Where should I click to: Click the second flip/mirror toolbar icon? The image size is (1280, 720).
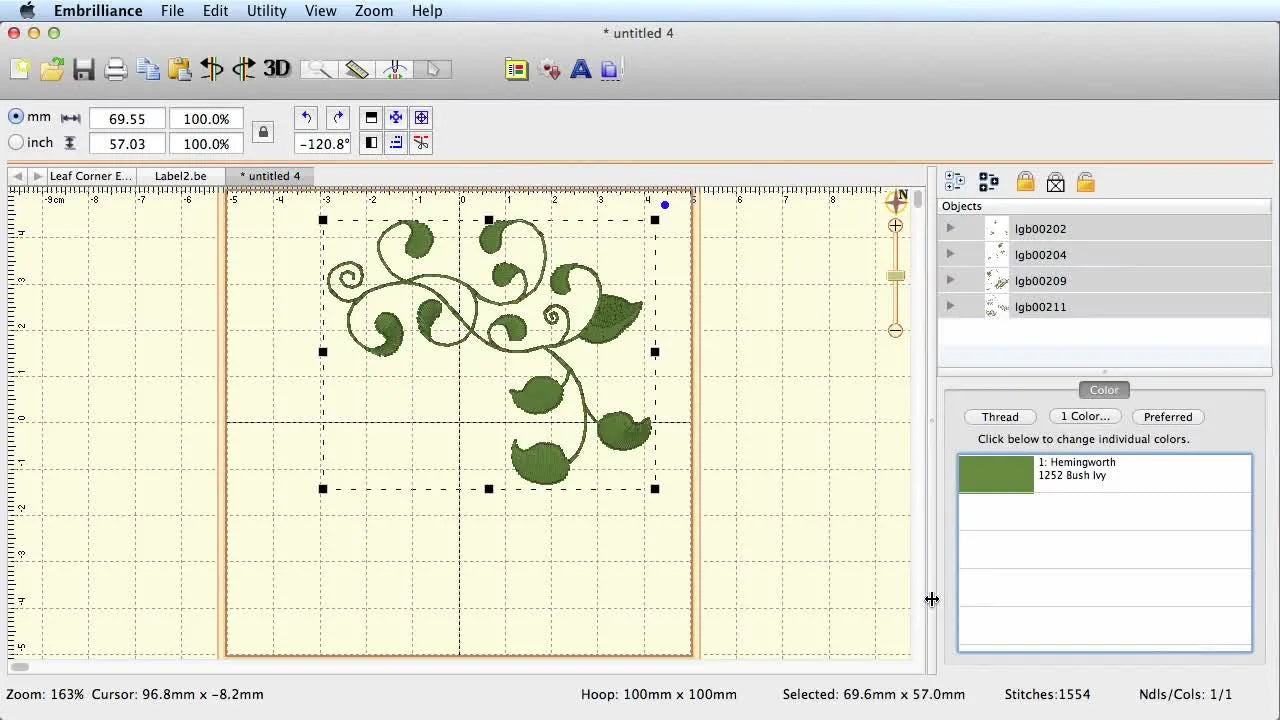(x=244, y=69)
